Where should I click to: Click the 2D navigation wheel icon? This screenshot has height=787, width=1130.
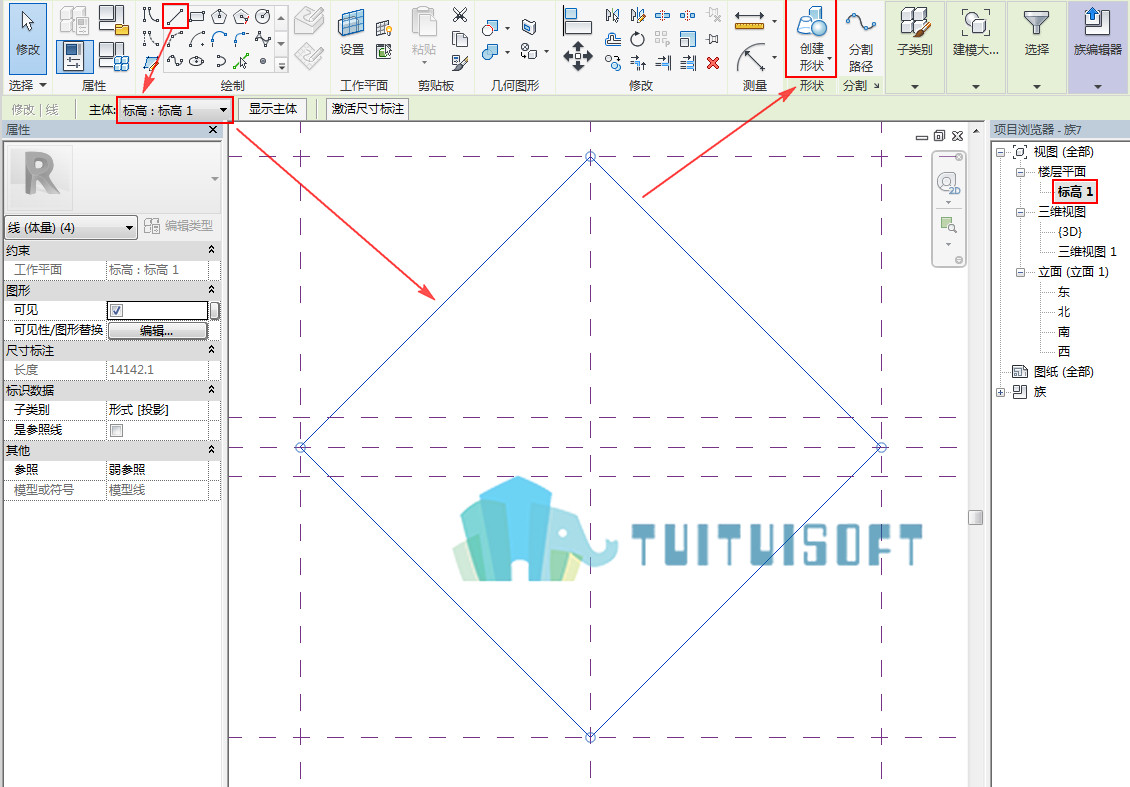(948, 184)
